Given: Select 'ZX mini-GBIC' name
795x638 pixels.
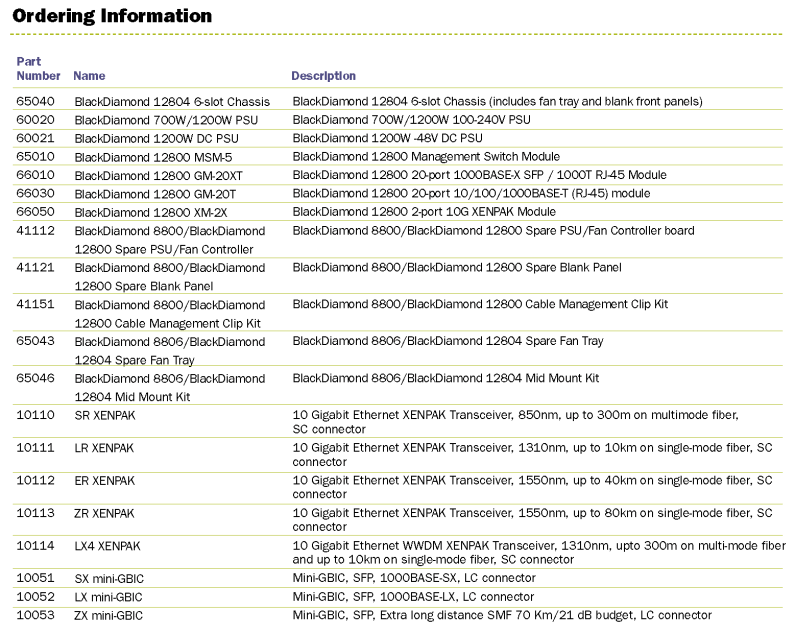Looking at the screenshot, I should click(109, 616).
